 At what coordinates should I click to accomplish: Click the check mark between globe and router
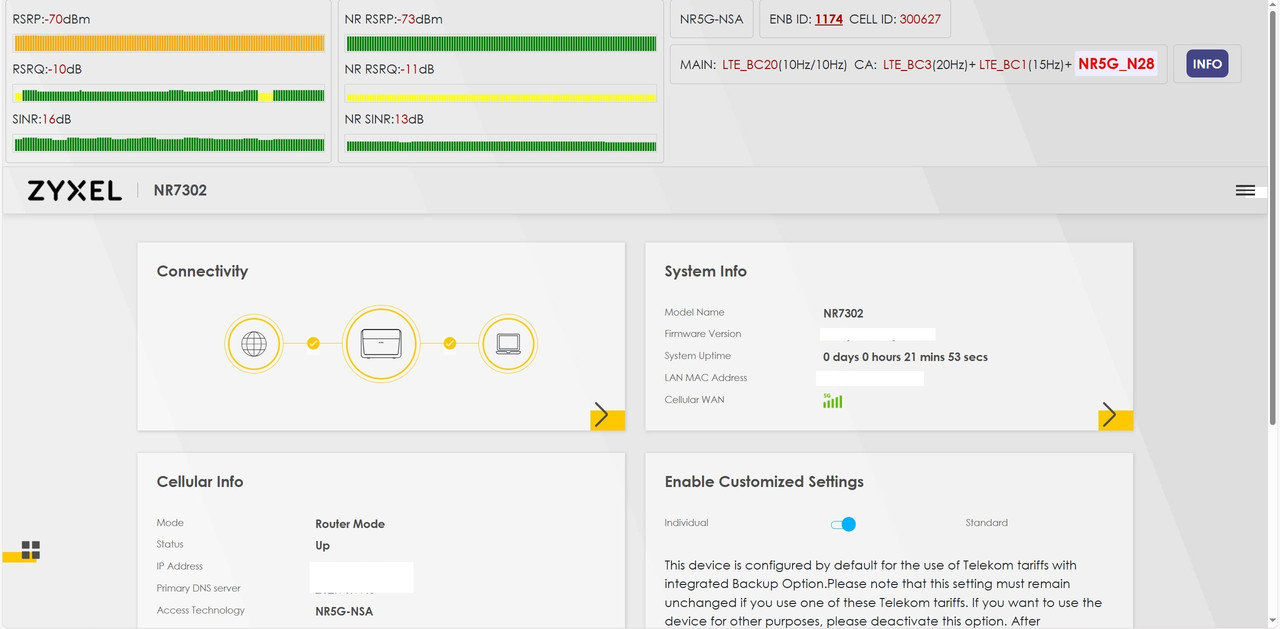pyautogui.click(x=313, y=343)
